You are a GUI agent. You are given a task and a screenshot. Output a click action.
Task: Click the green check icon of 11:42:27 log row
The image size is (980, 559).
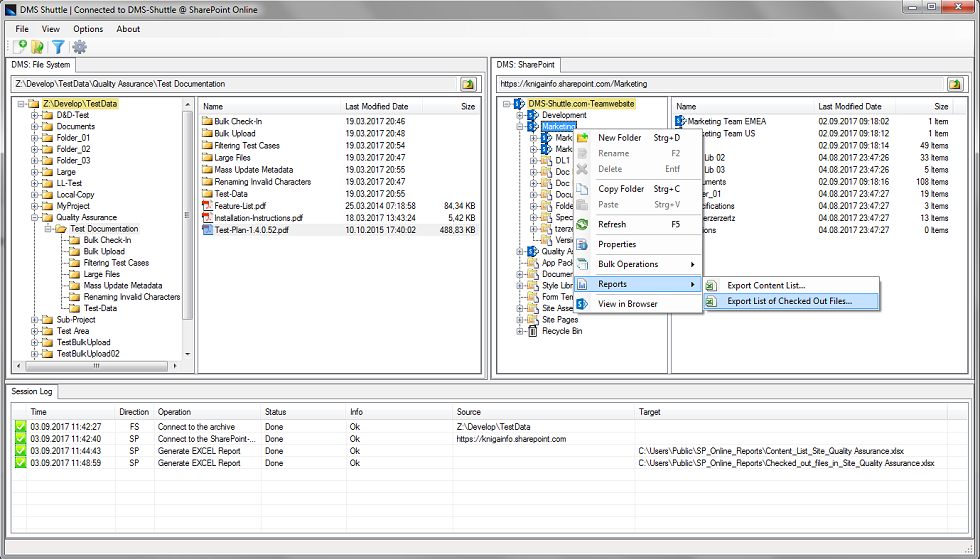pos(21,426)
